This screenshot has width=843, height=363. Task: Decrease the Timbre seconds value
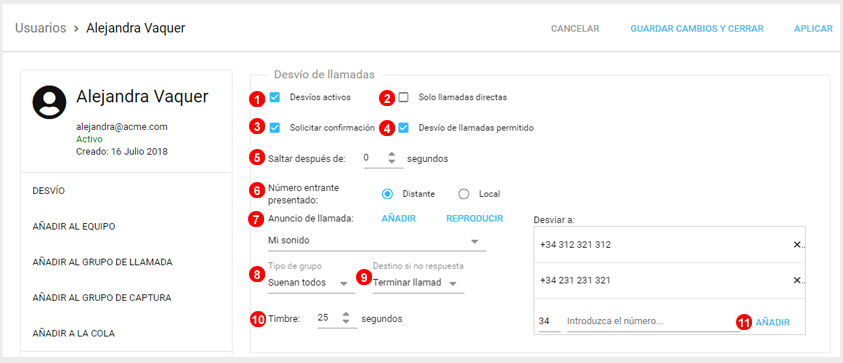pos(346,322)
